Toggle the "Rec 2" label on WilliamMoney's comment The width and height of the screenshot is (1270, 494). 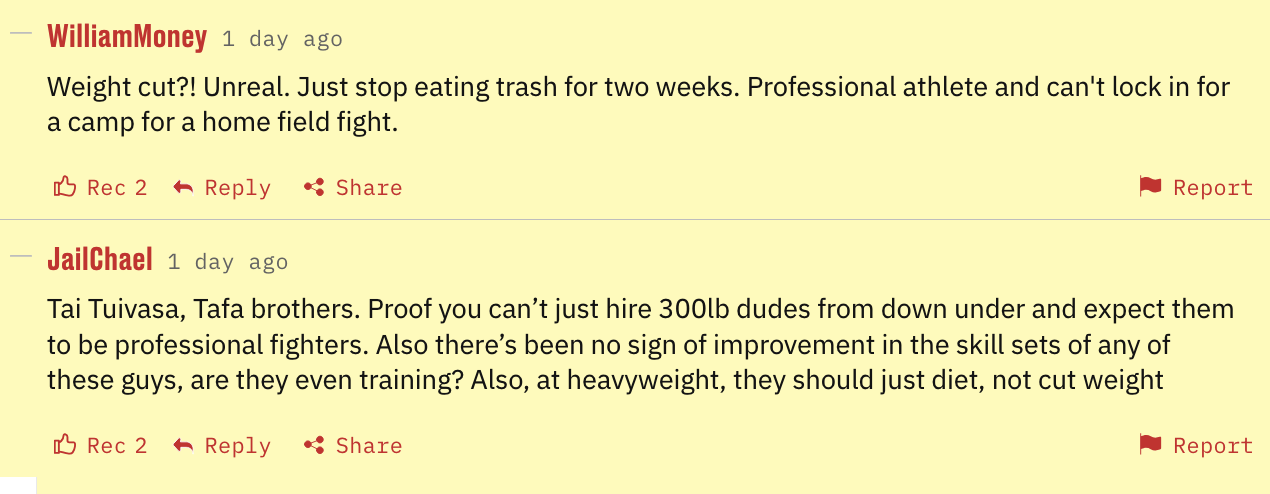tap(117, 188)
